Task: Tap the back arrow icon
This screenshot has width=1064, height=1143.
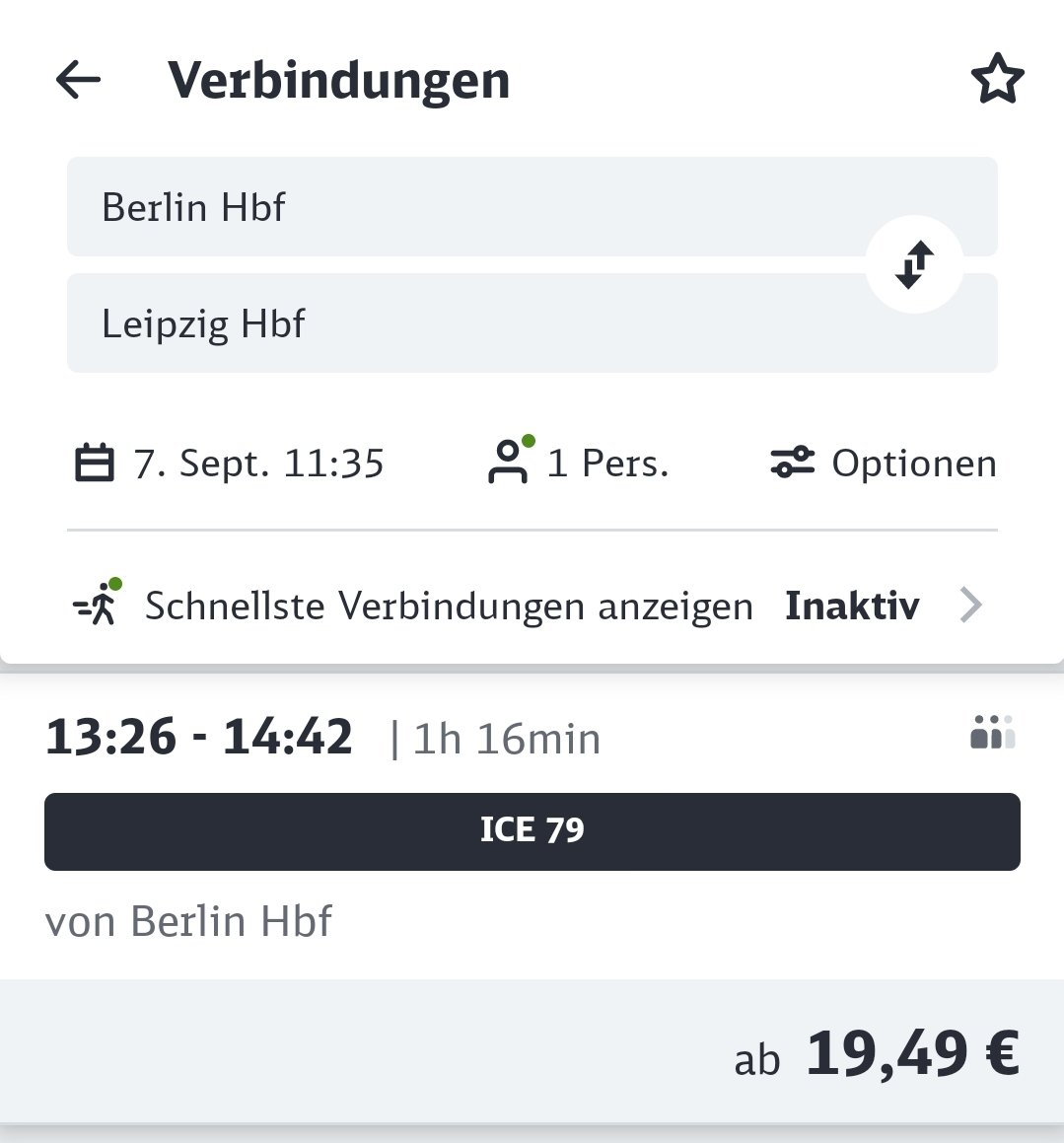Action: tap(78, 79)
